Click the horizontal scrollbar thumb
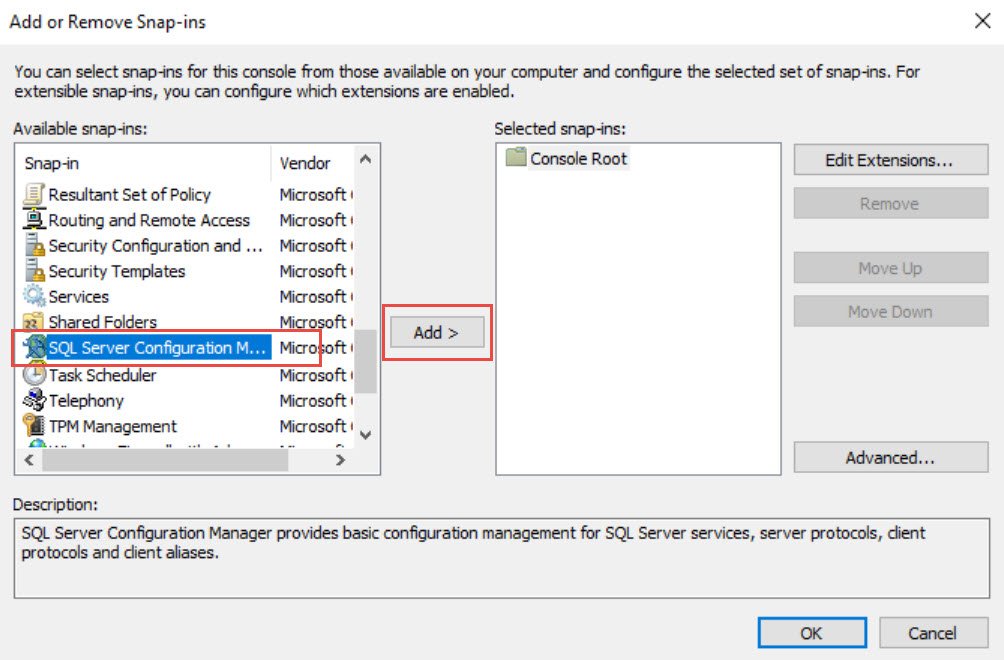The image size is (1004, 660). [x=165, y=460]
